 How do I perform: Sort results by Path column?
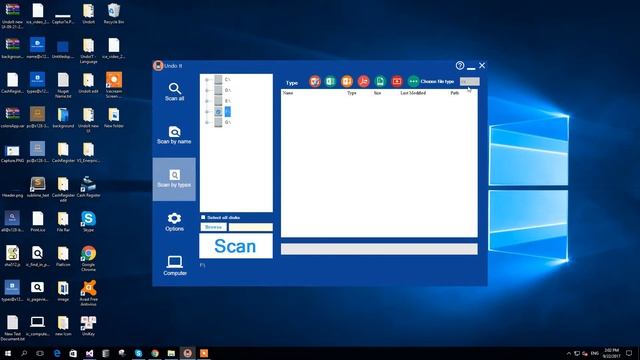point(455,93)
